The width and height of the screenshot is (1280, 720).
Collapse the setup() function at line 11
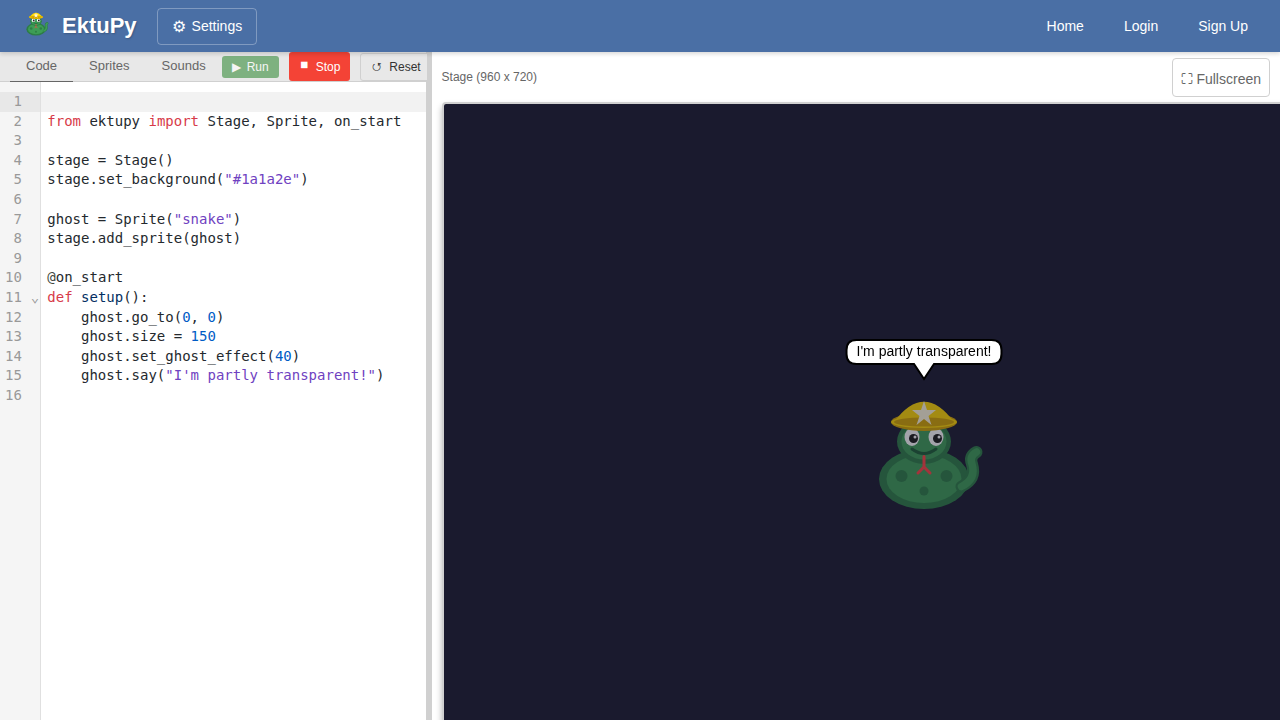point(35,299)
